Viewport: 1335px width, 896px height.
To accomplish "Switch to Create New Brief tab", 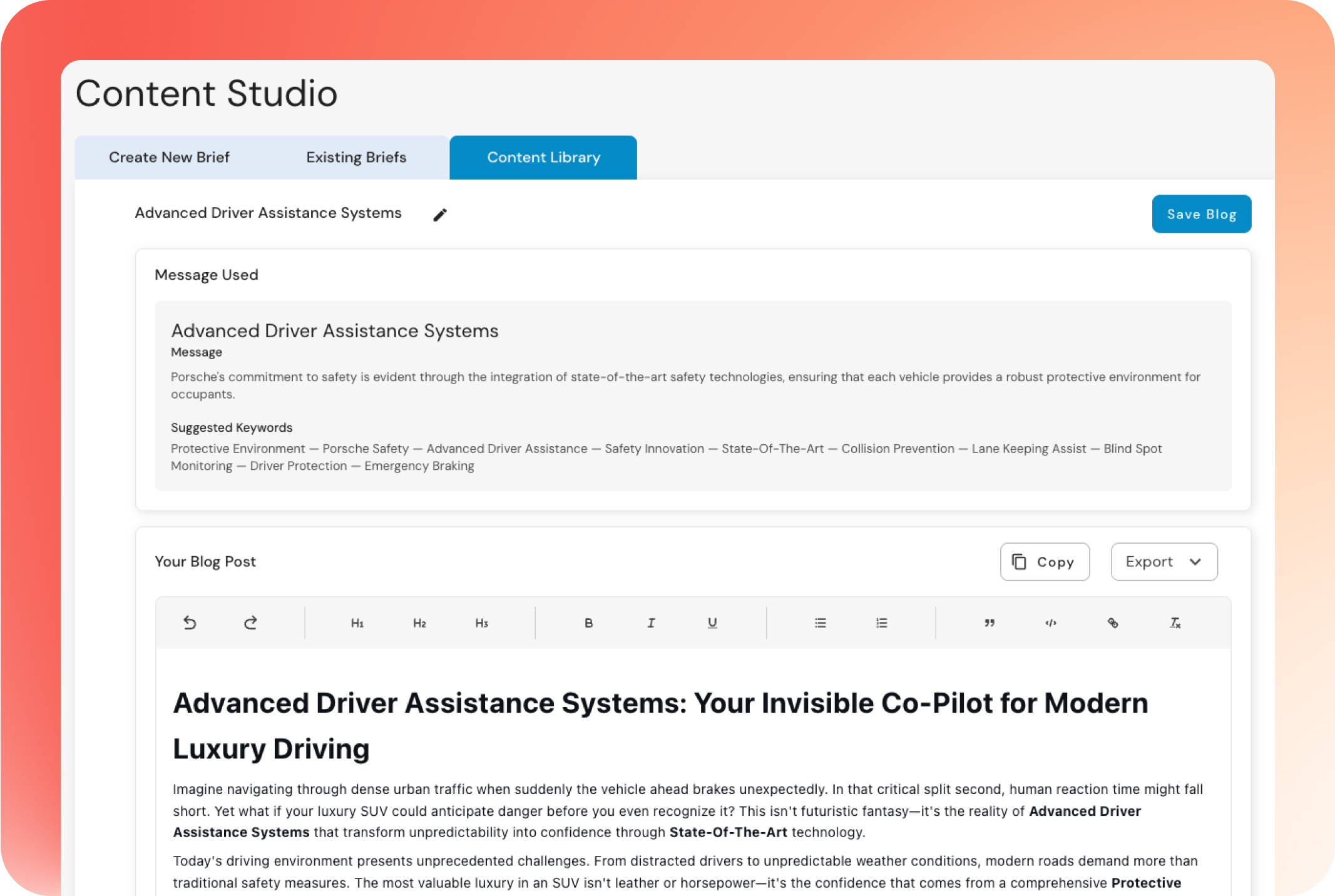I will pos(169,158).
